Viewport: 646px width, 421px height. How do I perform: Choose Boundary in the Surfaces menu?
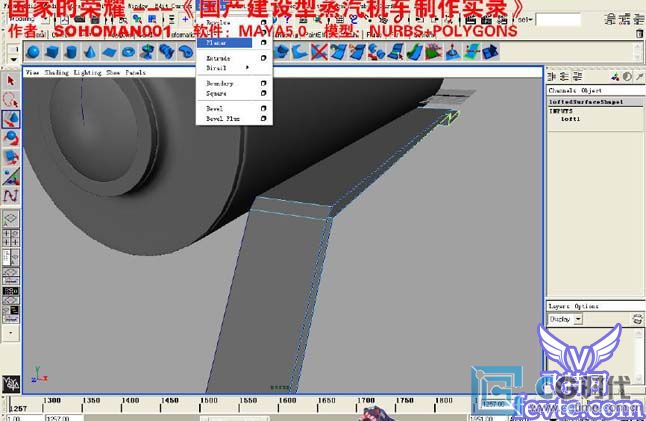(220, 83)
